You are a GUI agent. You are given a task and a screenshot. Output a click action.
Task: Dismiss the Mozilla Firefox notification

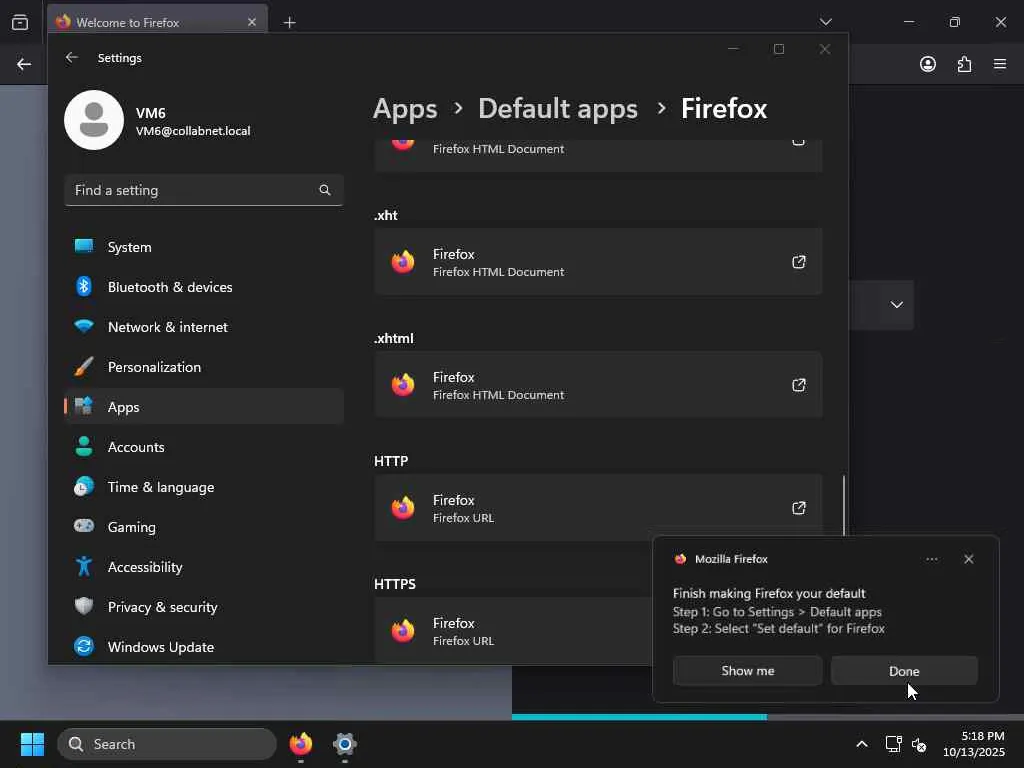(968, 559)
